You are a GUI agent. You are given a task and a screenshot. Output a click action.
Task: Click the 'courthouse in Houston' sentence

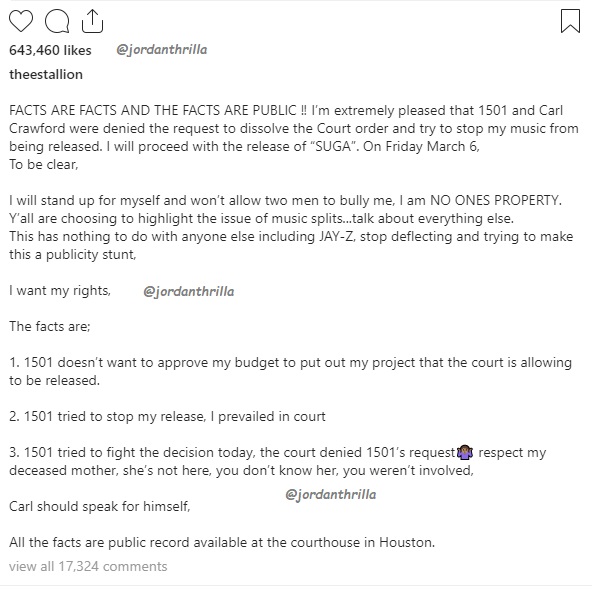222,542
